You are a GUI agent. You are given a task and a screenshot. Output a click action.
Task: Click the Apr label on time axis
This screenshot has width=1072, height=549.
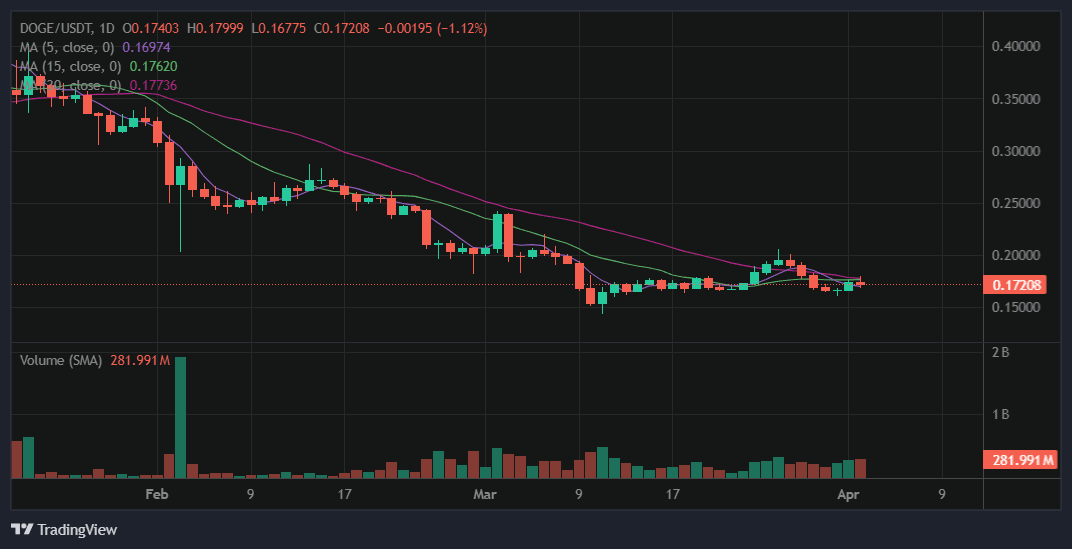click(849, 494)
